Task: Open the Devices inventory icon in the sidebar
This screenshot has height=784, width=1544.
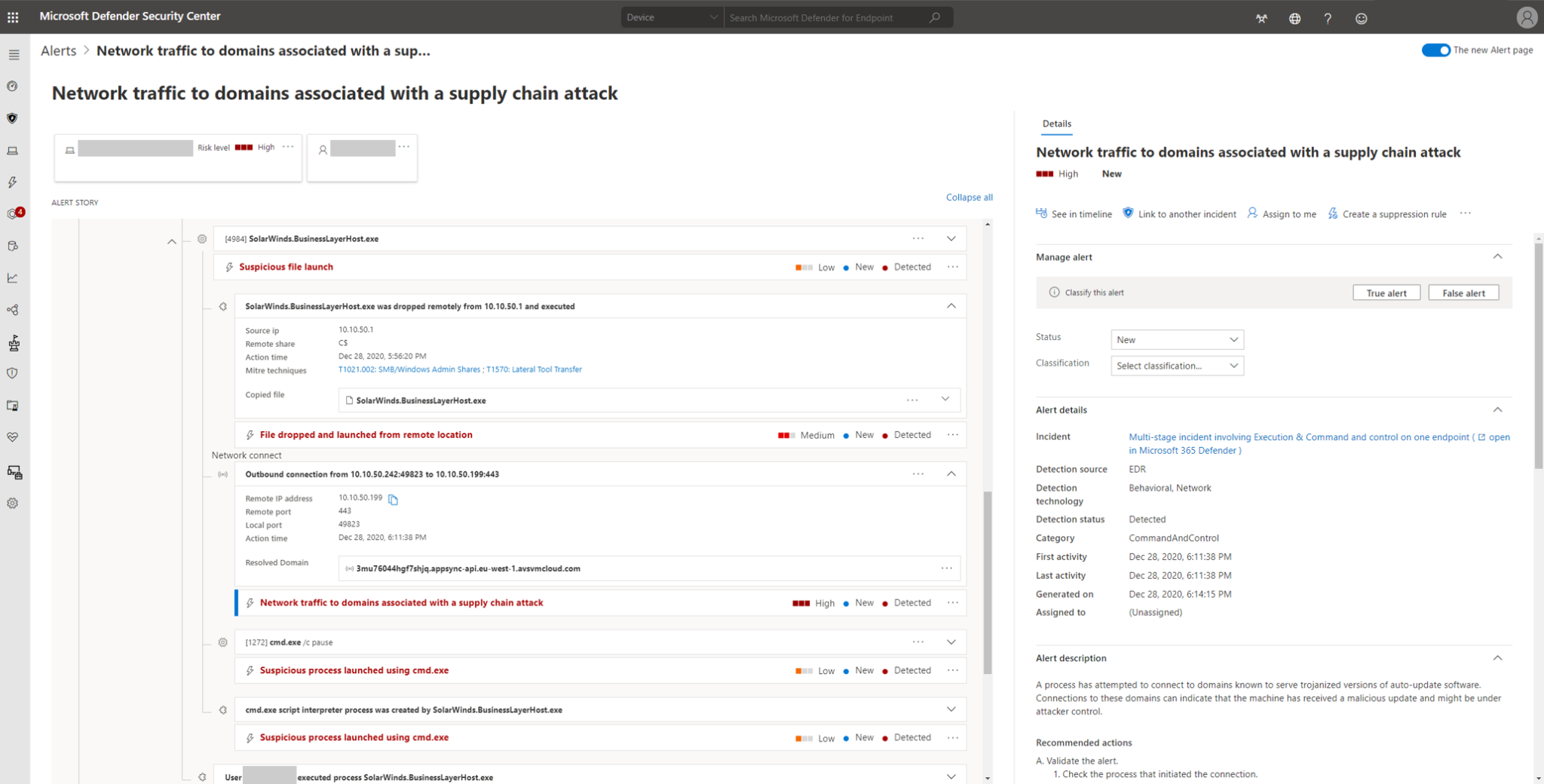Action: (x=12, y=150)
